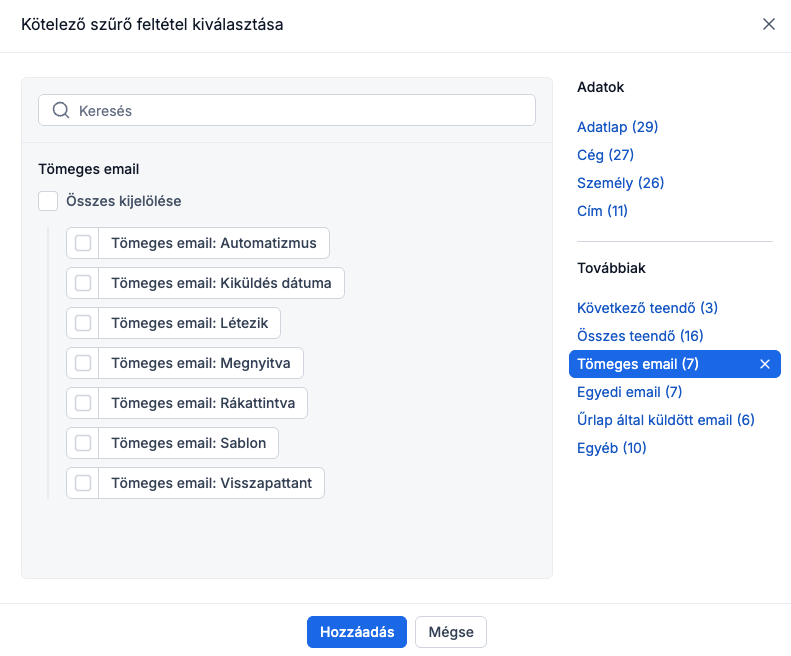Mark the Tömeges email: Sablon checkbox

coord(83,443)
